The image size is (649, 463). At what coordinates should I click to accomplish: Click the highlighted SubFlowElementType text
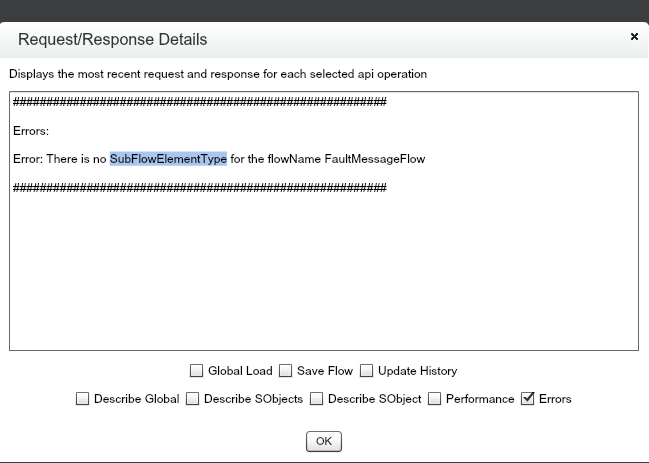168,159
